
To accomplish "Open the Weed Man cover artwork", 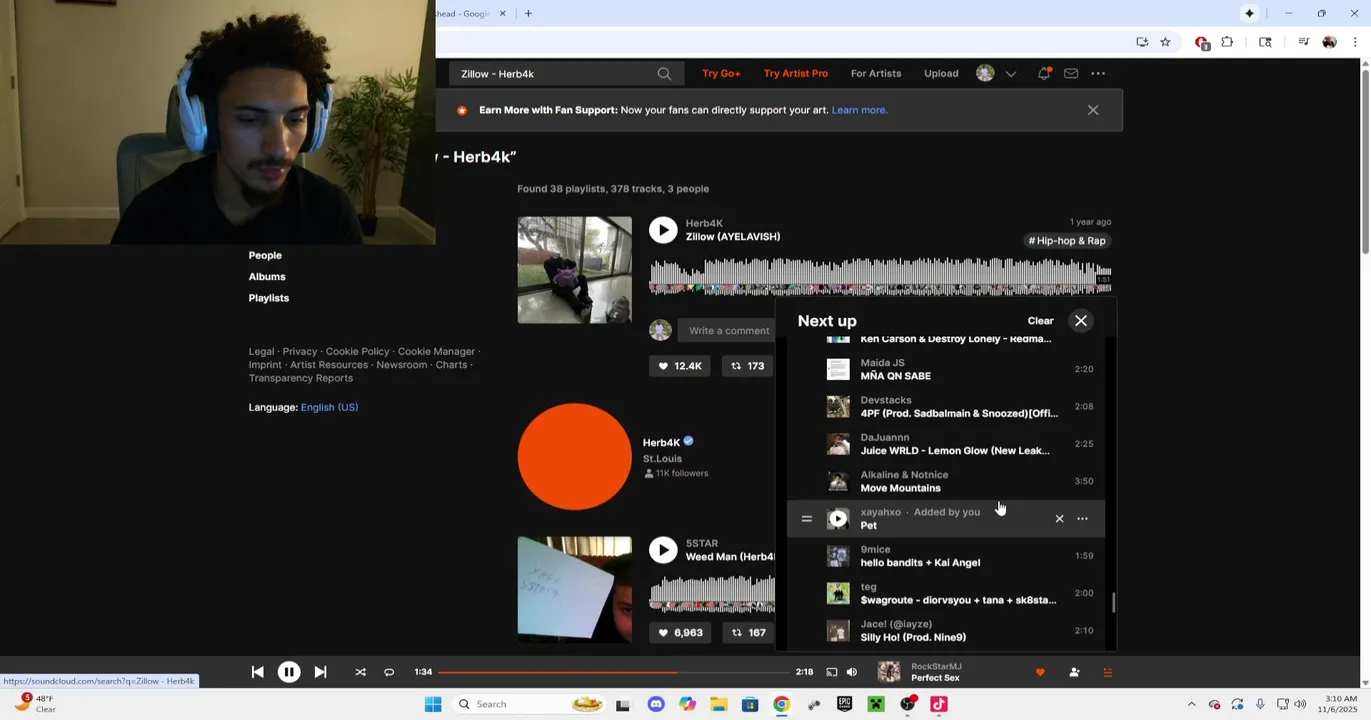I will point(575,590).
